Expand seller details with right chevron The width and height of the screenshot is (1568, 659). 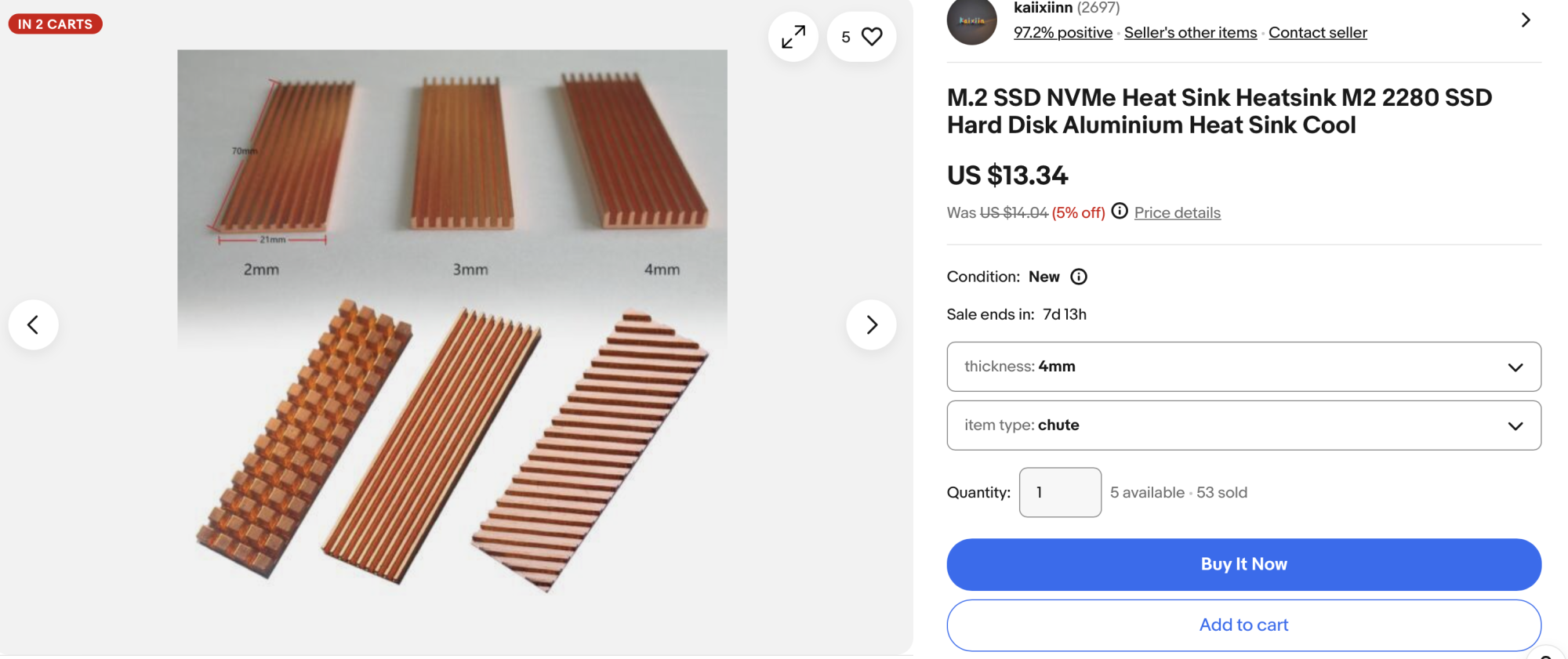[1525, 20]
